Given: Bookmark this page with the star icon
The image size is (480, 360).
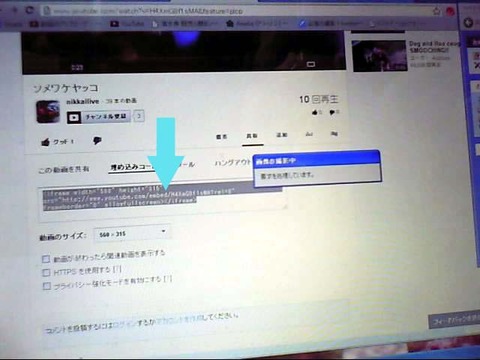Looking at the screenshot, I should [437, 11].
